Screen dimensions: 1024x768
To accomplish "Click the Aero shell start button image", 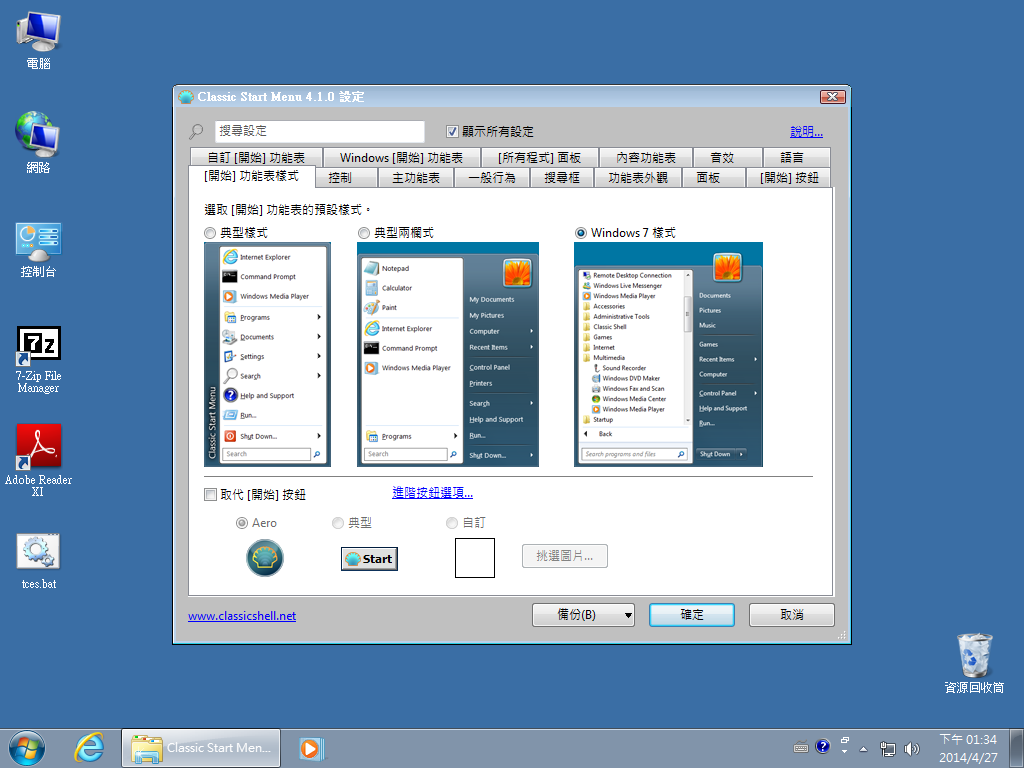I will click(264, 558).
